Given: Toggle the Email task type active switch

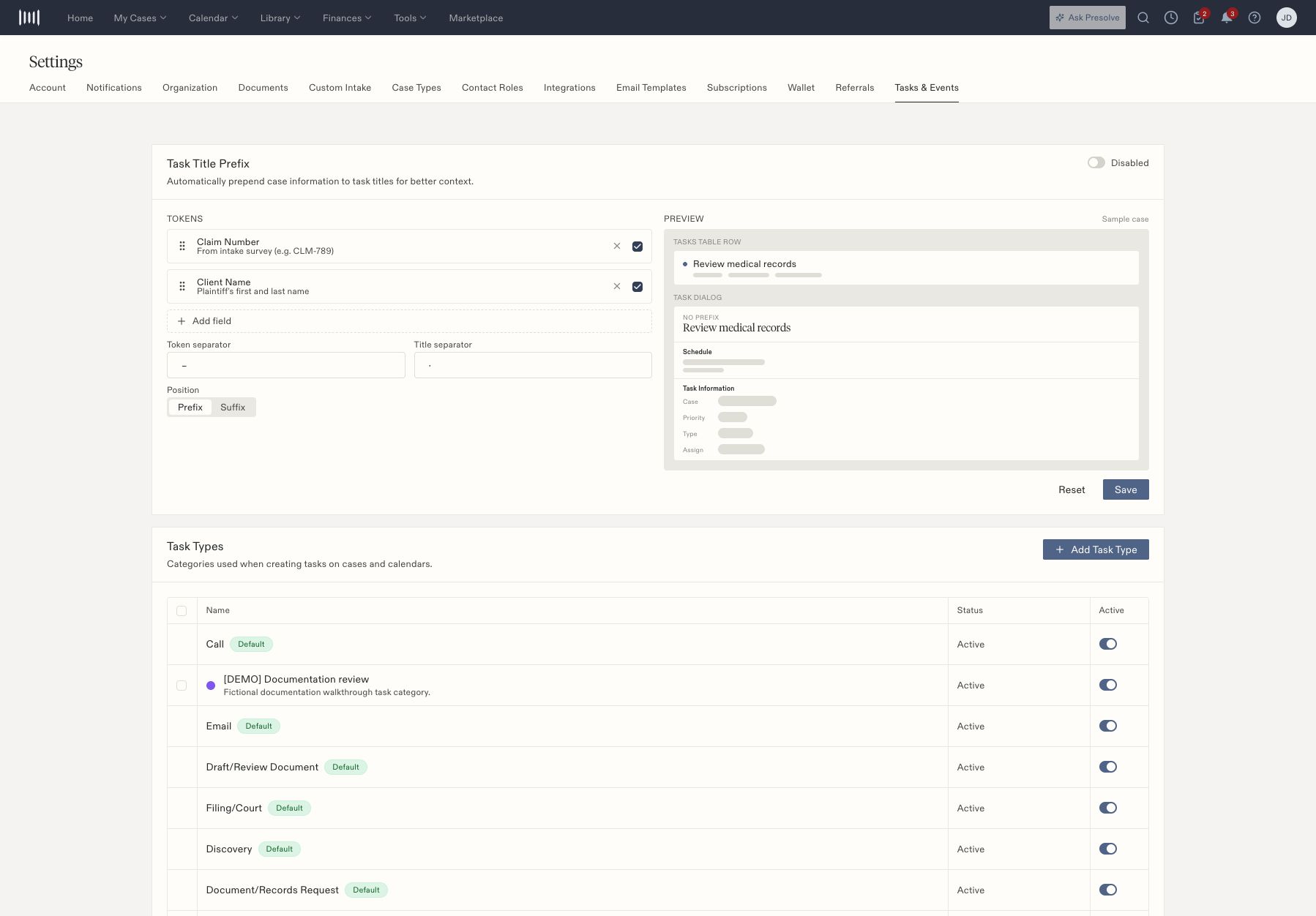Looking at the screenshot, I should click(1108, 727).
